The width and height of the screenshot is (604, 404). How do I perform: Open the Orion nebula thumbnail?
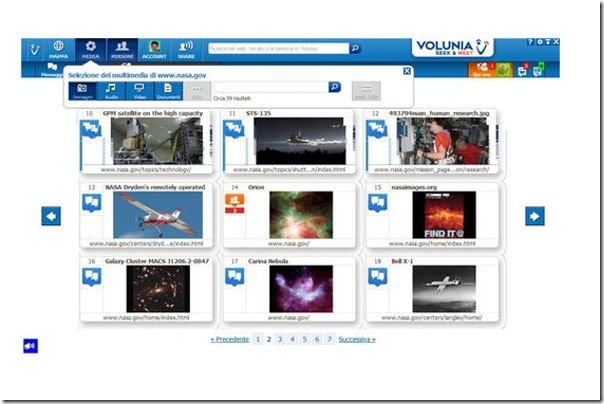pos(301,215)
